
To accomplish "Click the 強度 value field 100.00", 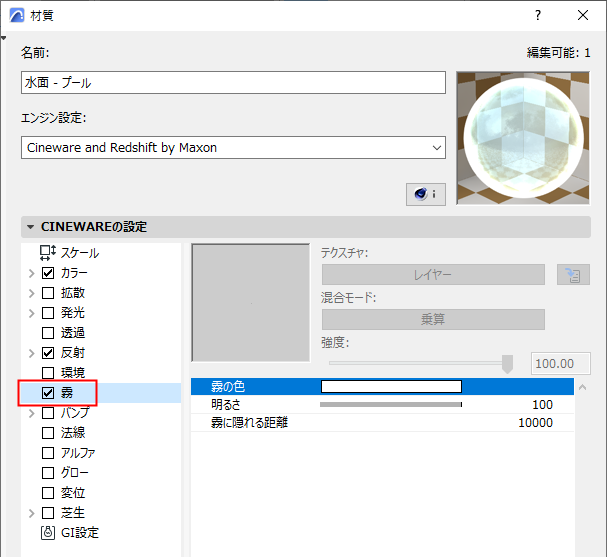I will (561, 363).
